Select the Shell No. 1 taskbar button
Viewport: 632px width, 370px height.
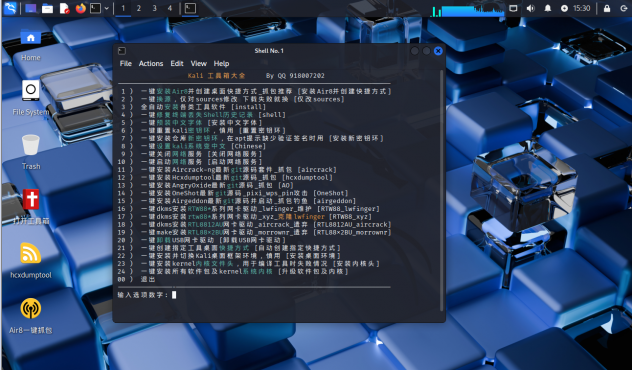[190, 8]
